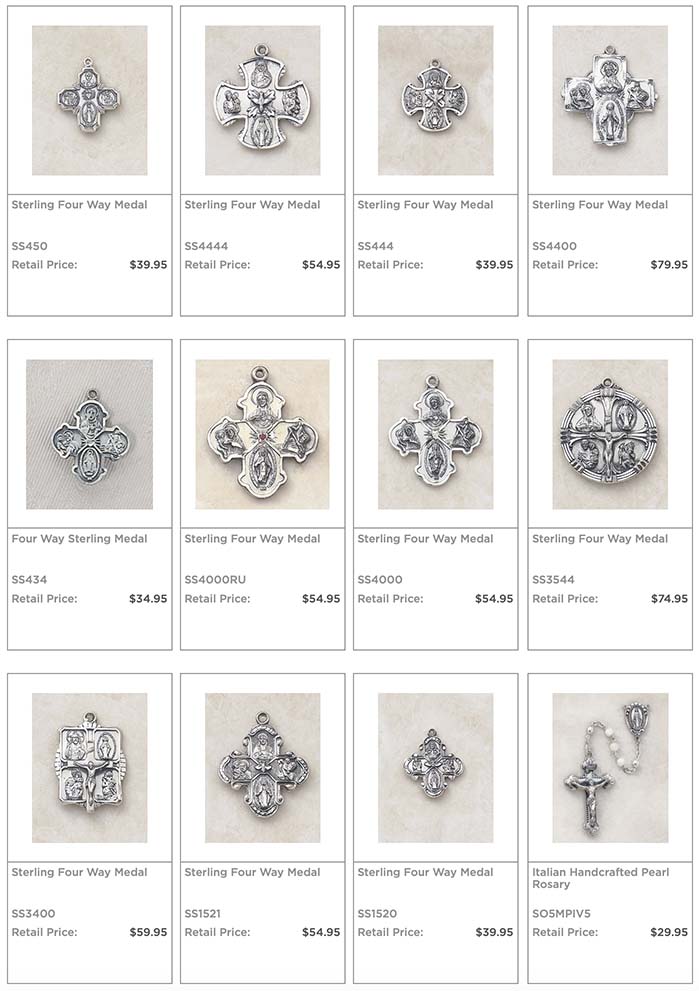This screenshot has height=991, width=699.
Task: Open the pearl rosary product image
Action: click(610, 768)
